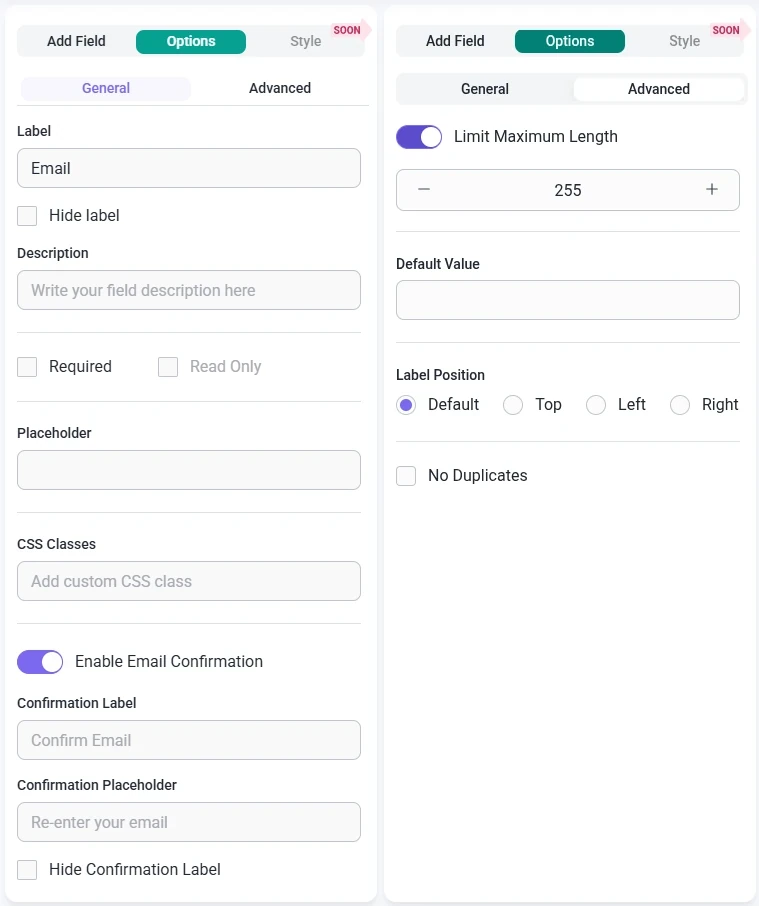Enable the No Duplicates option

(x=406, y=476)
